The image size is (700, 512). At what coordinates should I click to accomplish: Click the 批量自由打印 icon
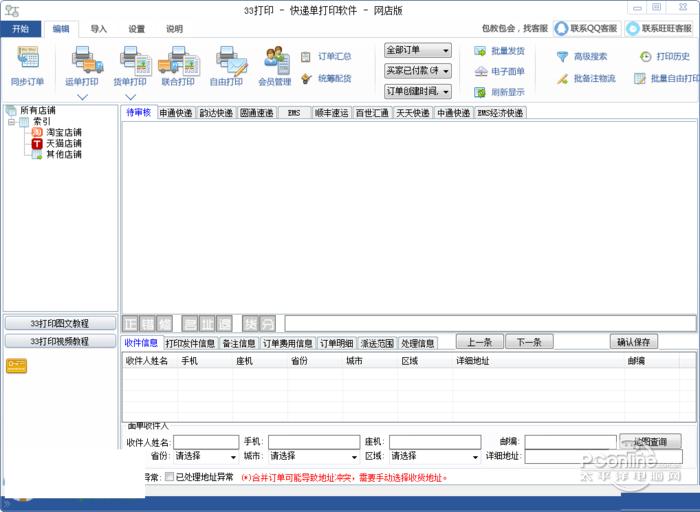640,79
